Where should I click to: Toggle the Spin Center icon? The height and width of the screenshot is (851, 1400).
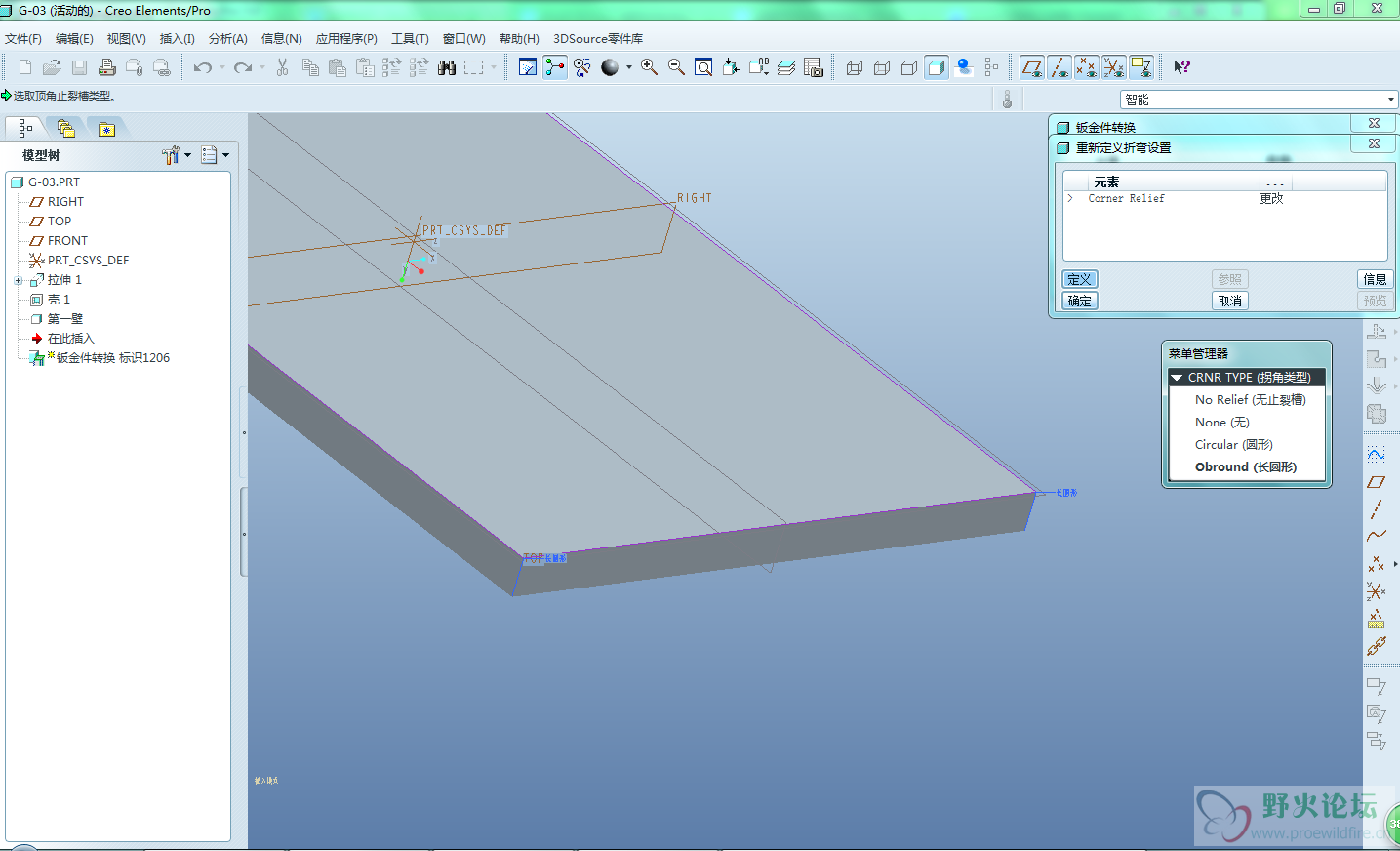coord(555,67)
